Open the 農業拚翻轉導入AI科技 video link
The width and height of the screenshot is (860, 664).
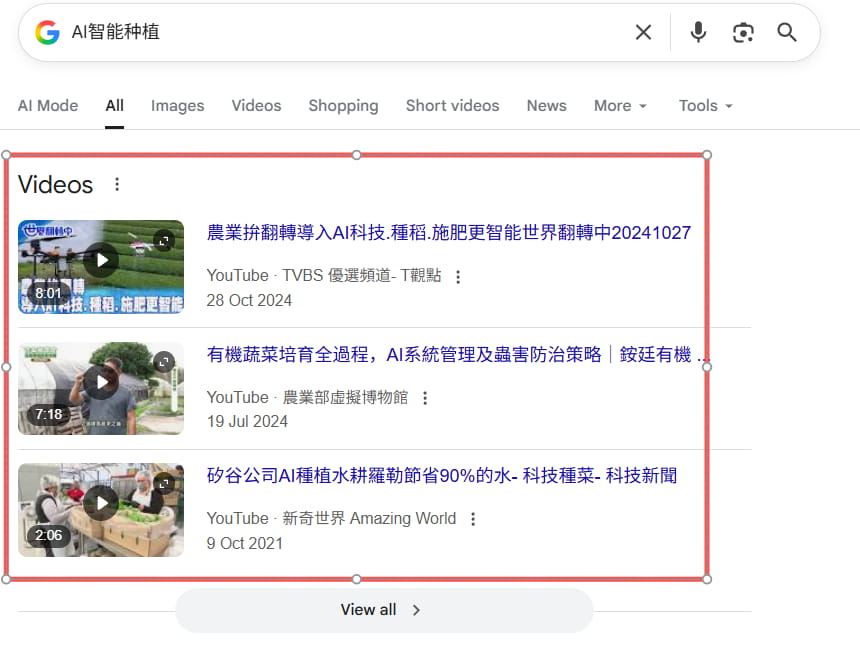448,232
